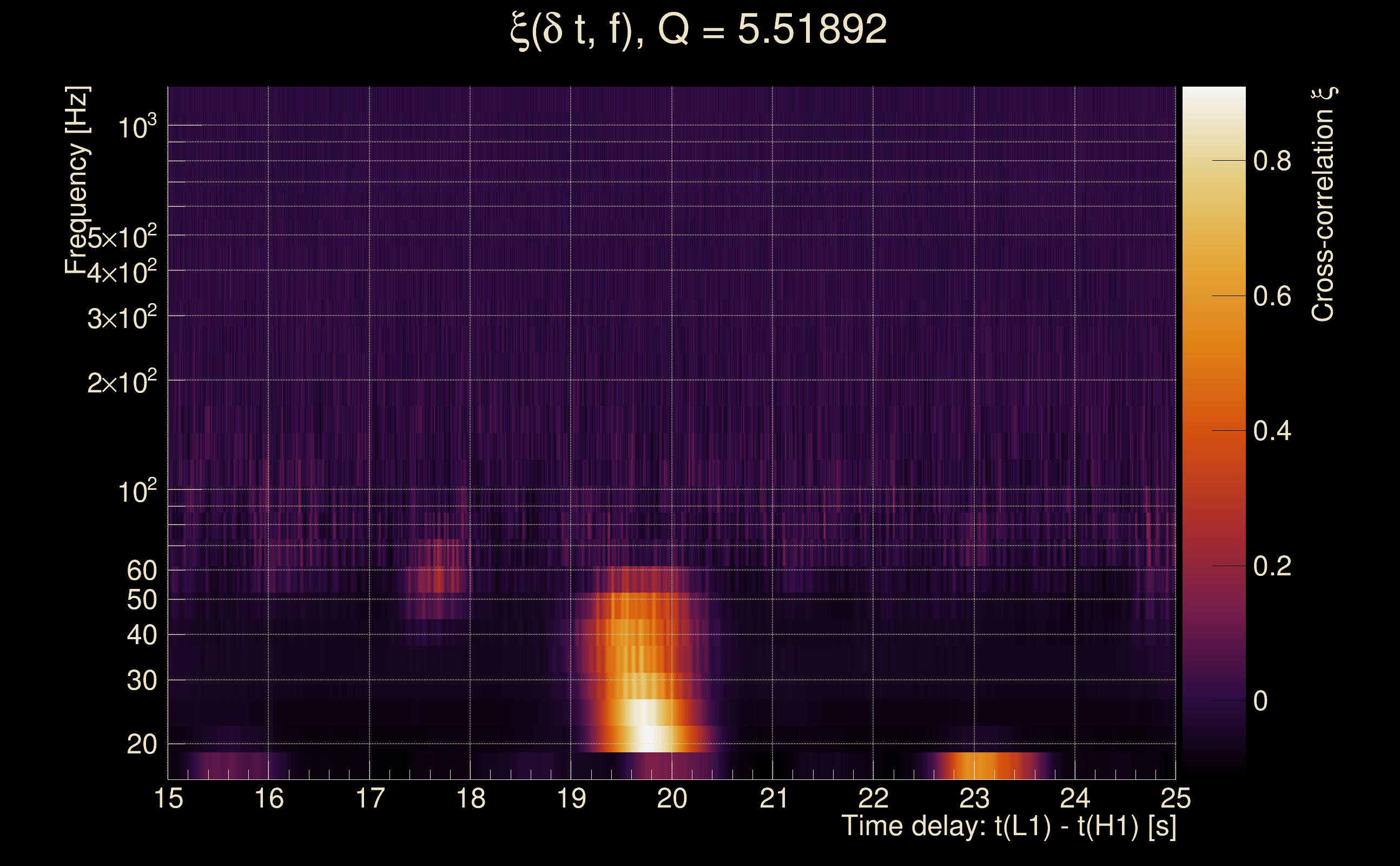Click the Cross-correlation colorbar title
1400x866 pixels.
click(1323, 205)
